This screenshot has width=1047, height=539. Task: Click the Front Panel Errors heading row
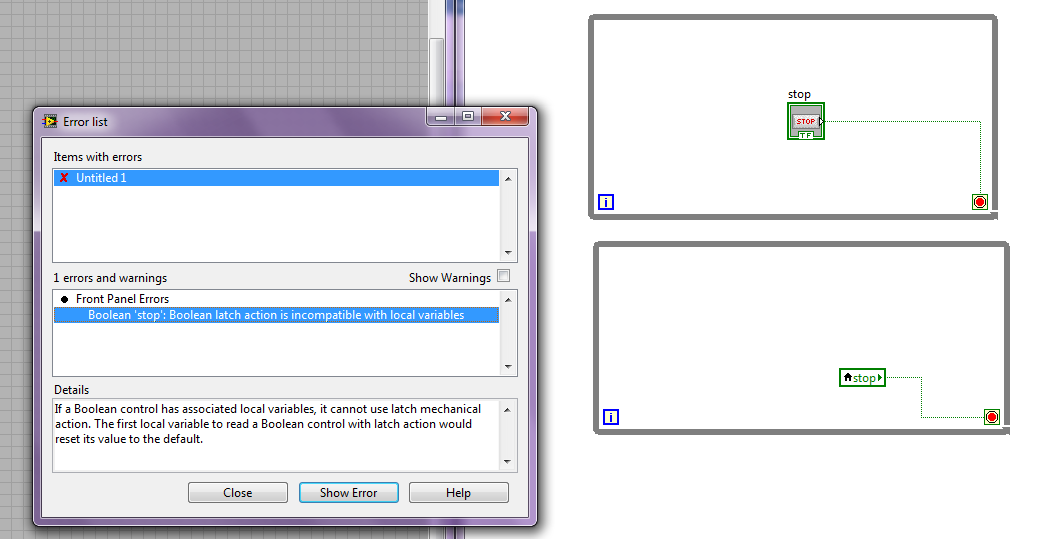coord(276,299)
